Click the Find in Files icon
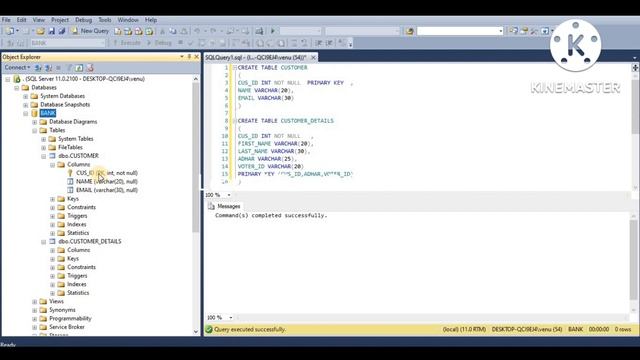The image size is (640, 360). click(409, 31)
